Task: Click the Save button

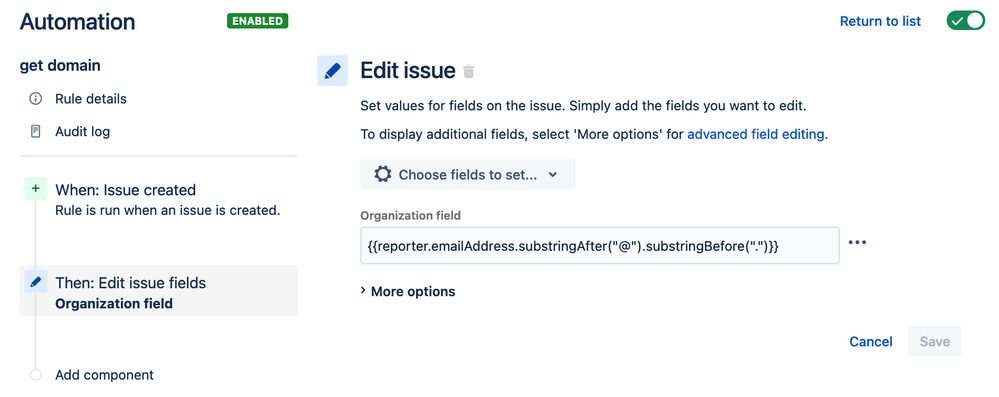Action: (935, 342)
